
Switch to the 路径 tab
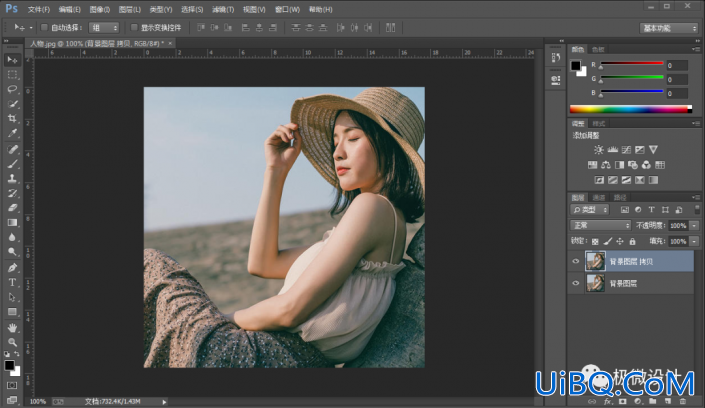tap(620, 197)
